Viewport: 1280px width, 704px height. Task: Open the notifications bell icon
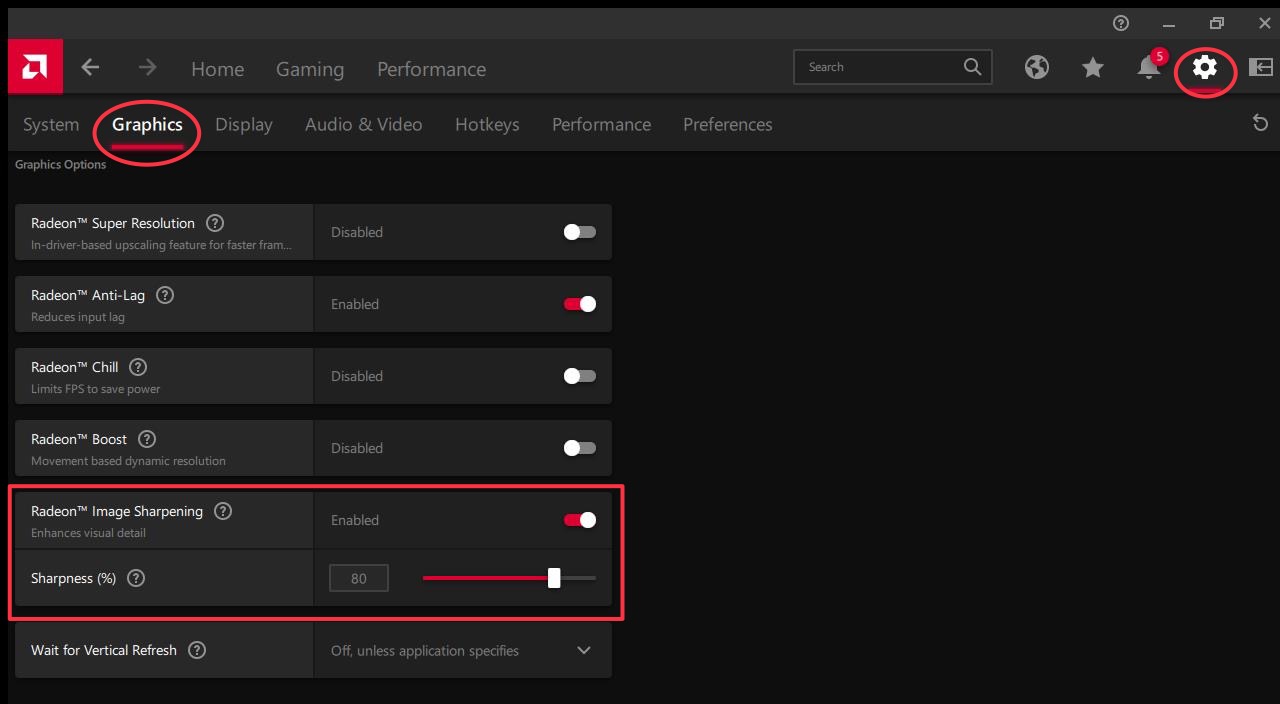(1149, 67)
